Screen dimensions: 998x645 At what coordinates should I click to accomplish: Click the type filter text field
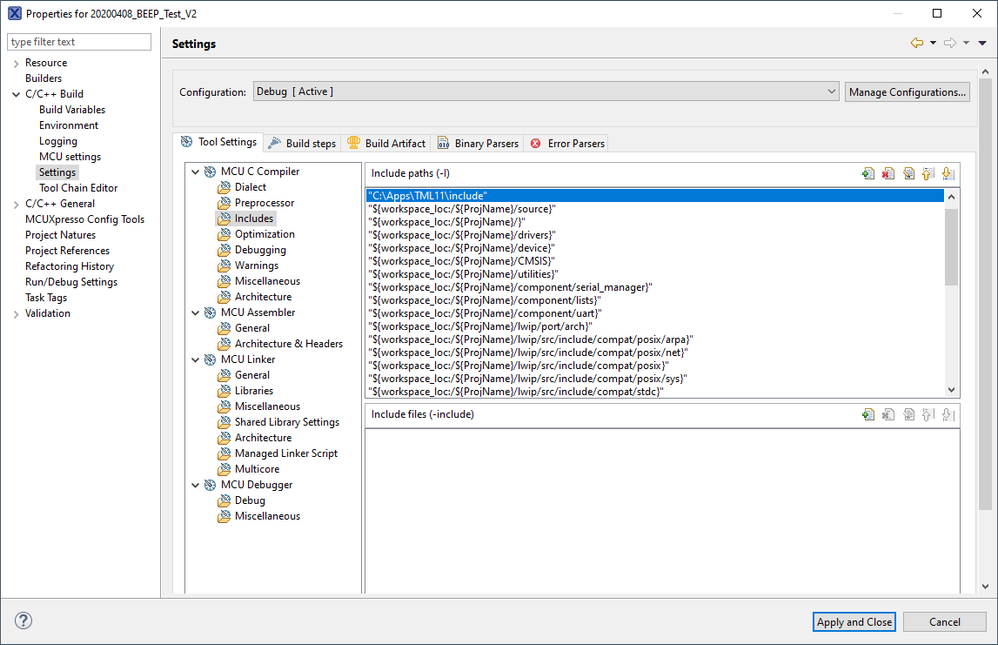[80, 42]
